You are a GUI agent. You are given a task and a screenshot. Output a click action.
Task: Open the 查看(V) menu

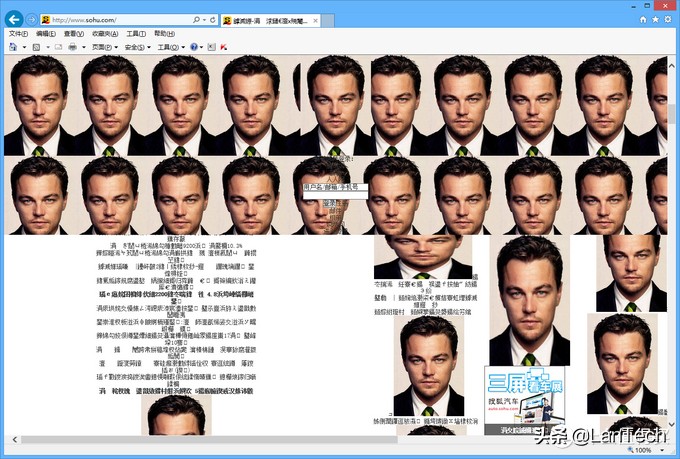click(x=74, y=33)
